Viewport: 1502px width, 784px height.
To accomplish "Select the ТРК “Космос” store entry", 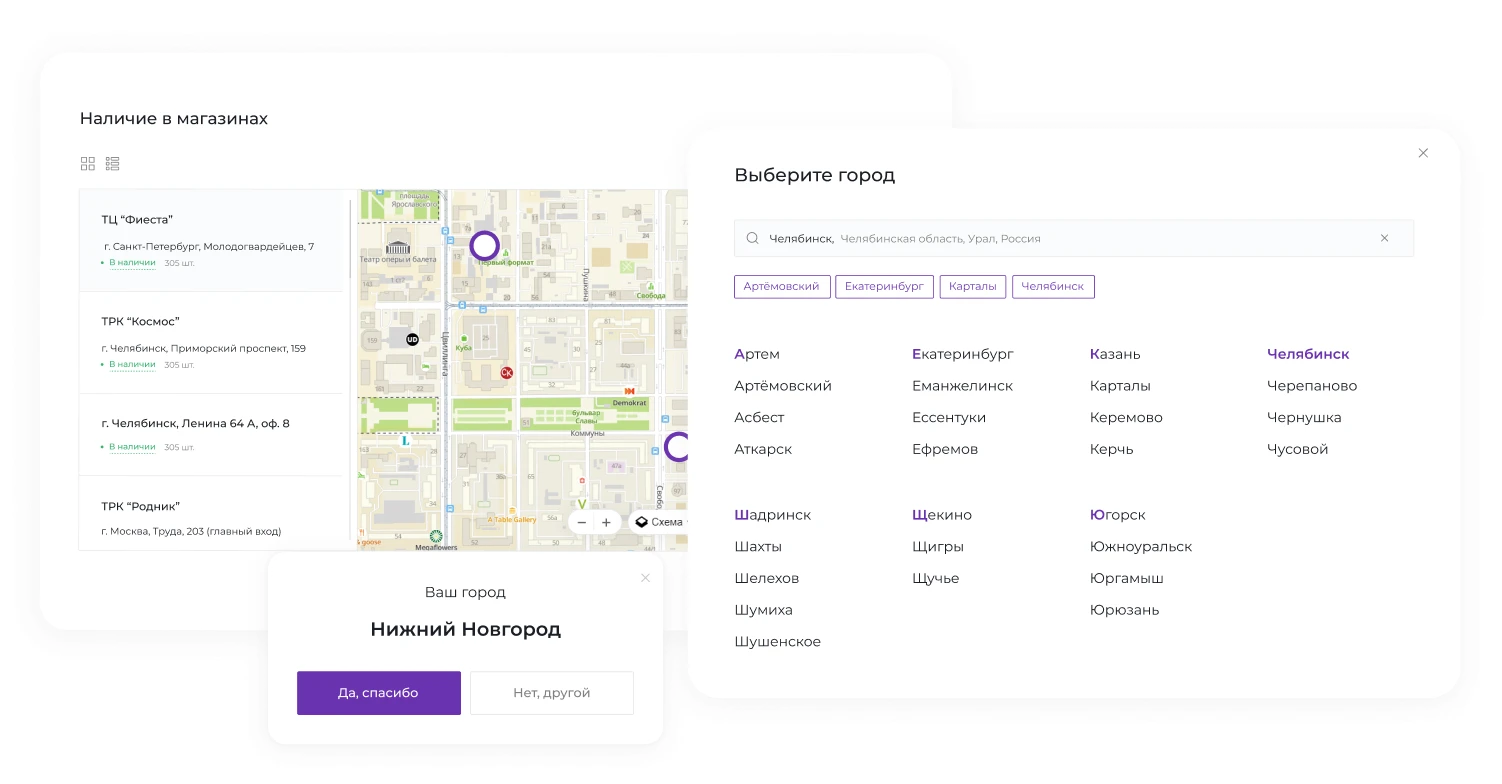I will tap(211, 342).
